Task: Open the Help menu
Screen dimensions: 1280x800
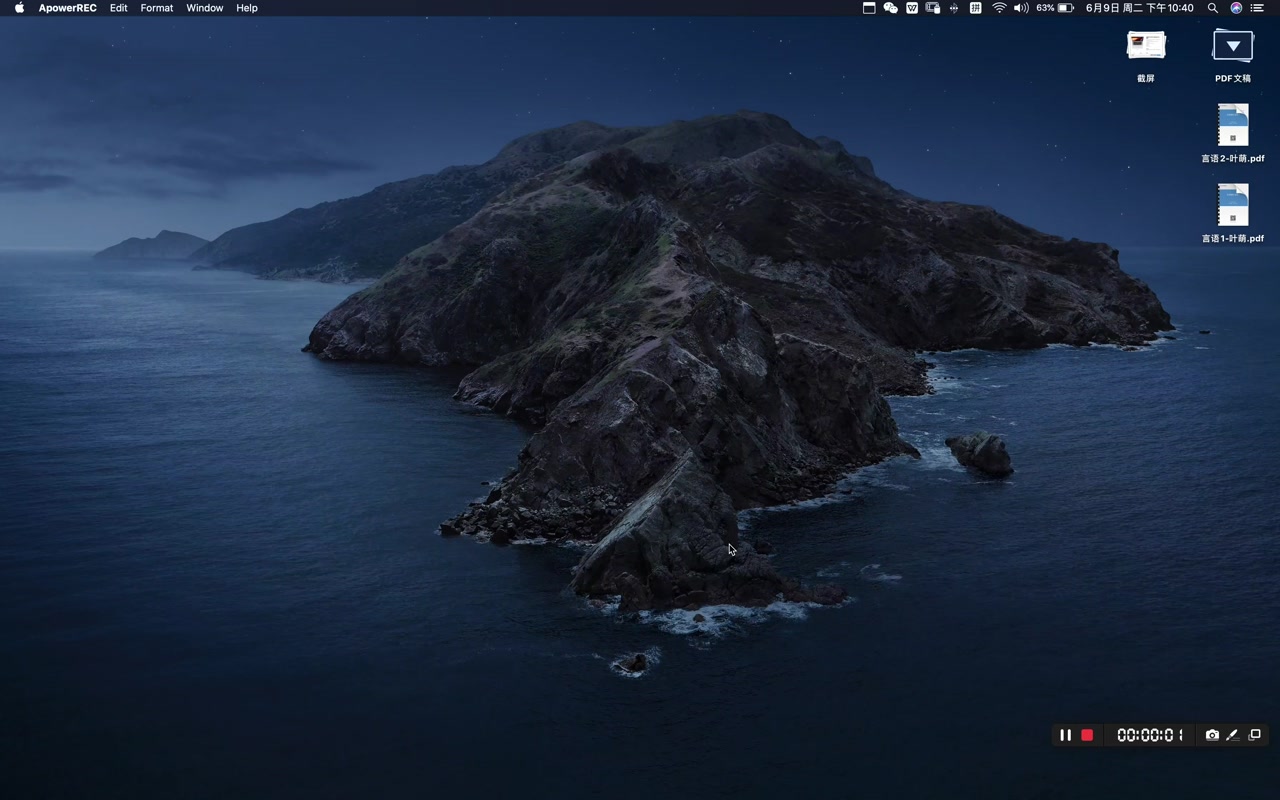Action: tap(246, 8)
